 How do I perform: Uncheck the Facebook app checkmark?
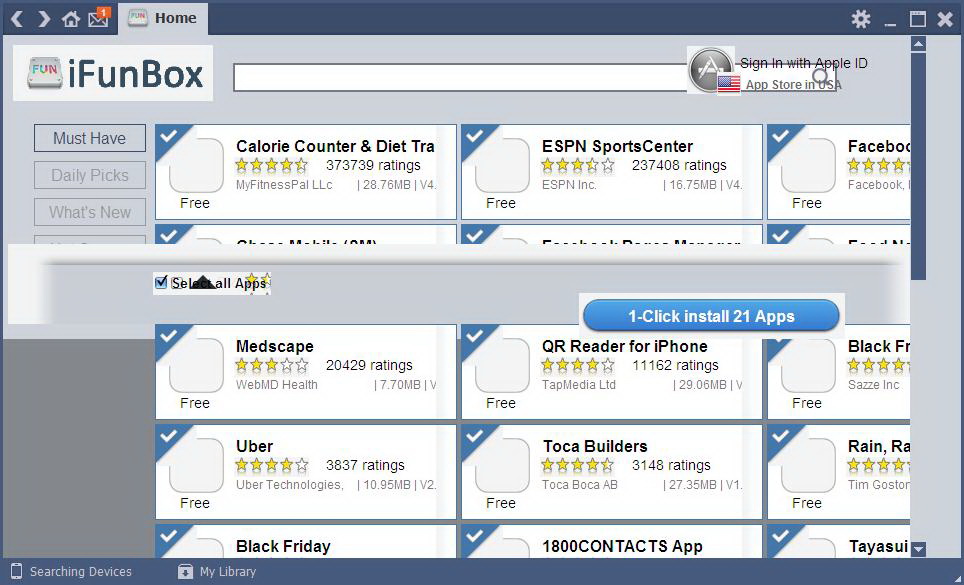780,136
